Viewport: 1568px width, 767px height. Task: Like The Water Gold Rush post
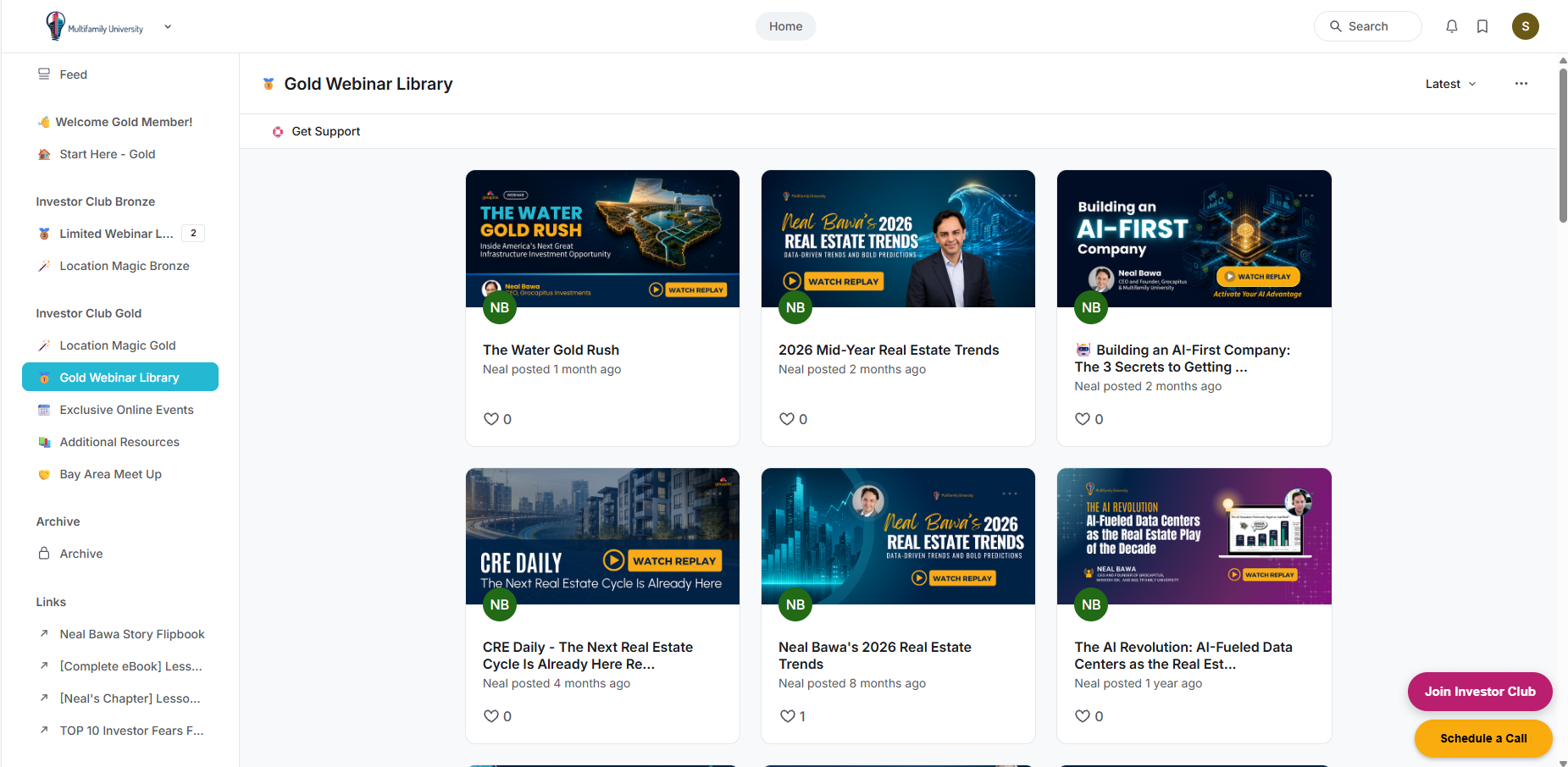tap(490, 419)
